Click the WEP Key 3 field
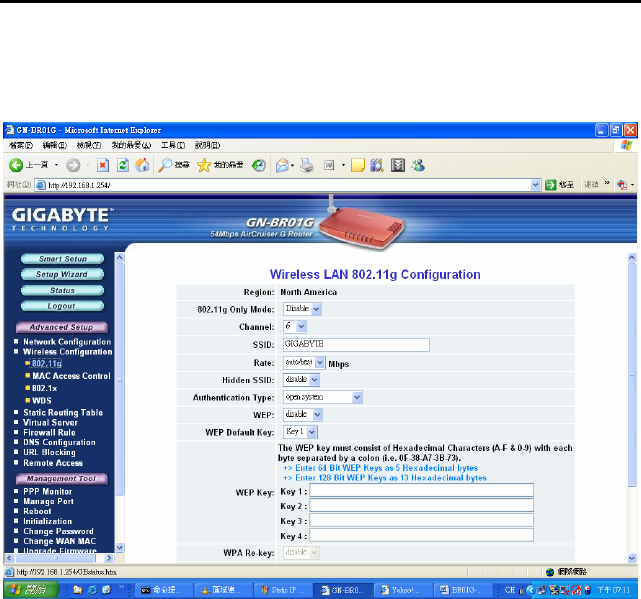This screenshot has width=641, height=599. coord(421,520)
